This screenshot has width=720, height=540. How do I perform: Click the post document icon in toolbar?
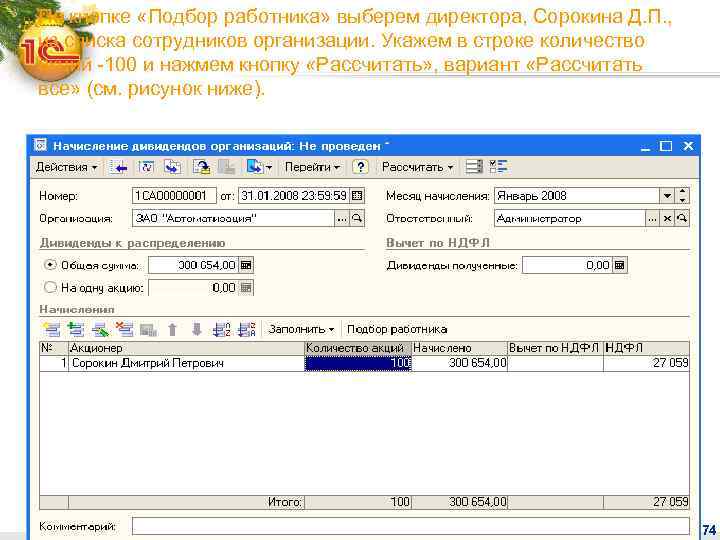[201, 167]
